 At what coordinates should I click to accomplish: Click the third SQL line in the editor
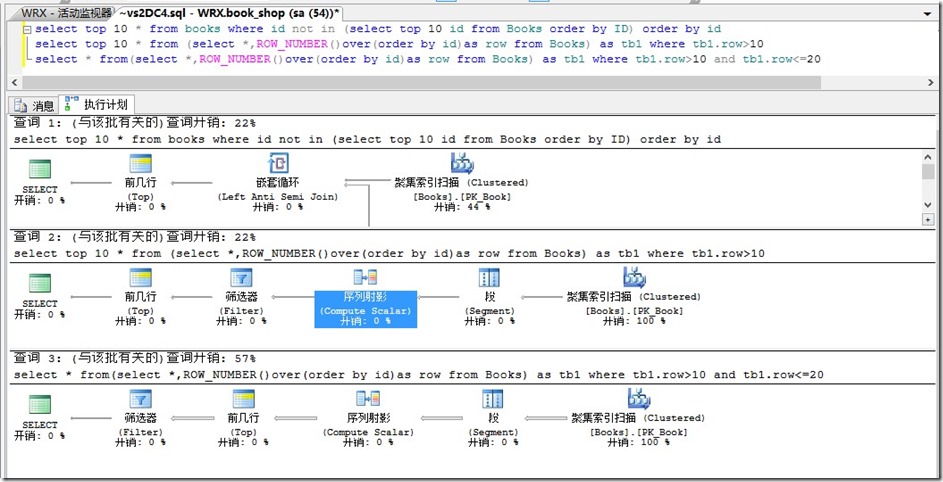tap(428, 59)
